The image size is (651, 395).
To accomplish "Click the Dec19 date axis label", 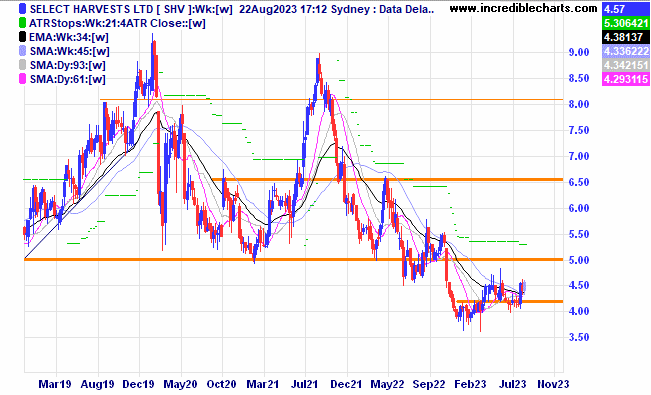I will [x=138, y=384].
